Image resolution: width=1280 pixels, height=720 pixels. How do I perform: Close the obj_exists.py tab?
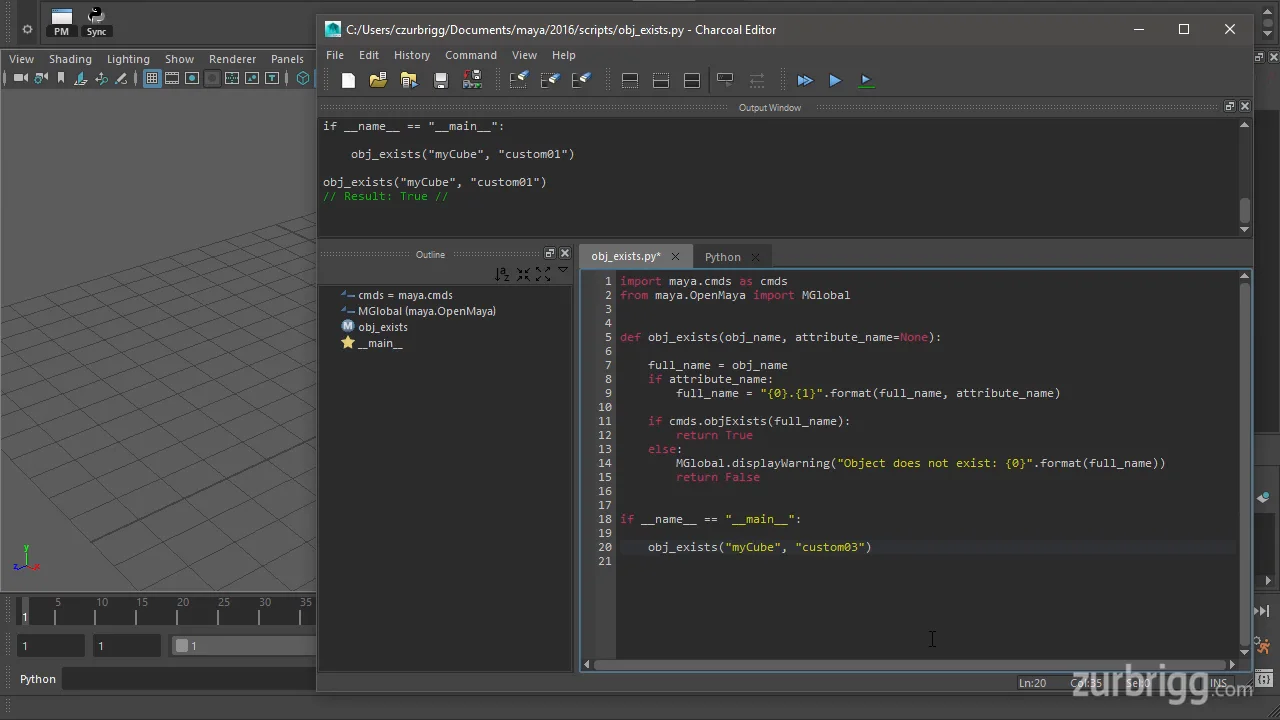pyautogui.click(x=675, y=257)
